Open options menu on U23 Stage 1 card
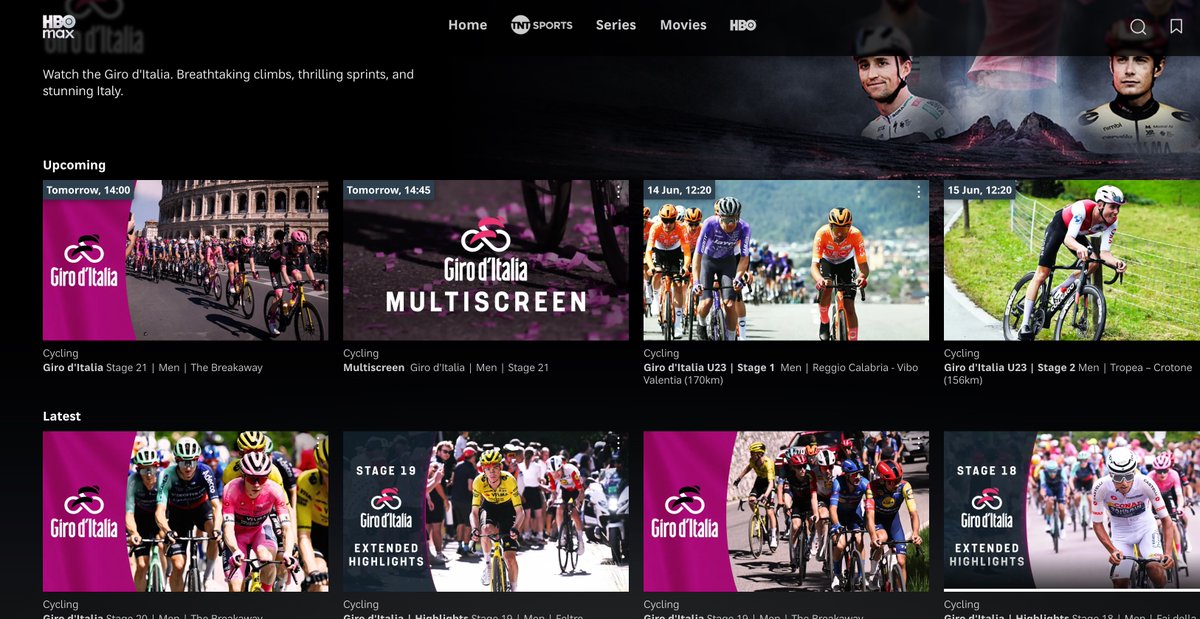1200x619 pixels. tap(919, 191)
